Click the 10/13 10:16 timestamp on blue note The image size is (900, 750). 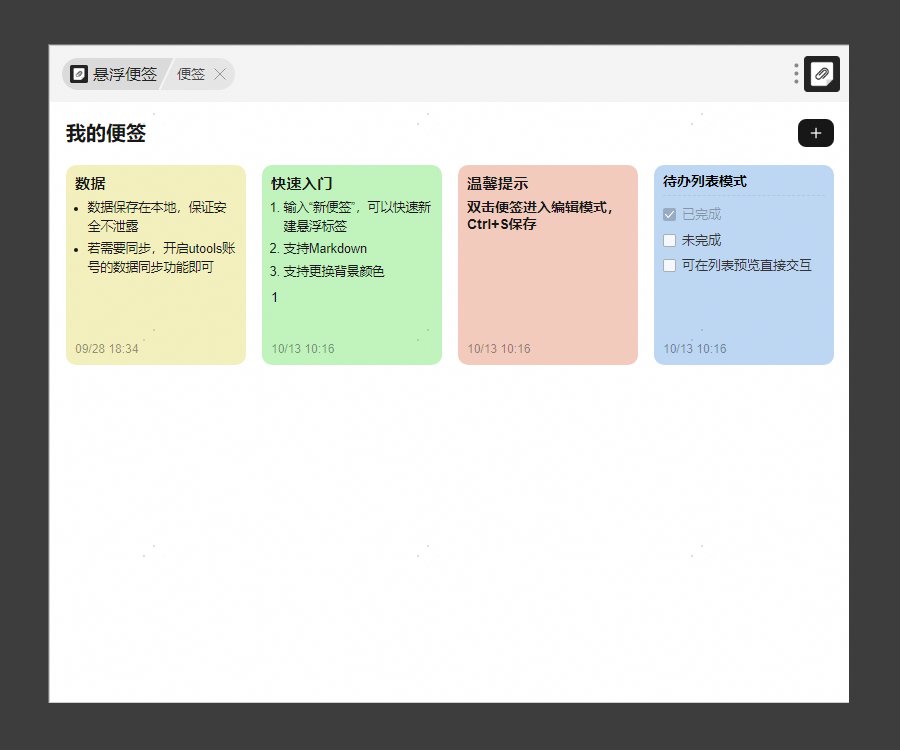coord(695,349)
